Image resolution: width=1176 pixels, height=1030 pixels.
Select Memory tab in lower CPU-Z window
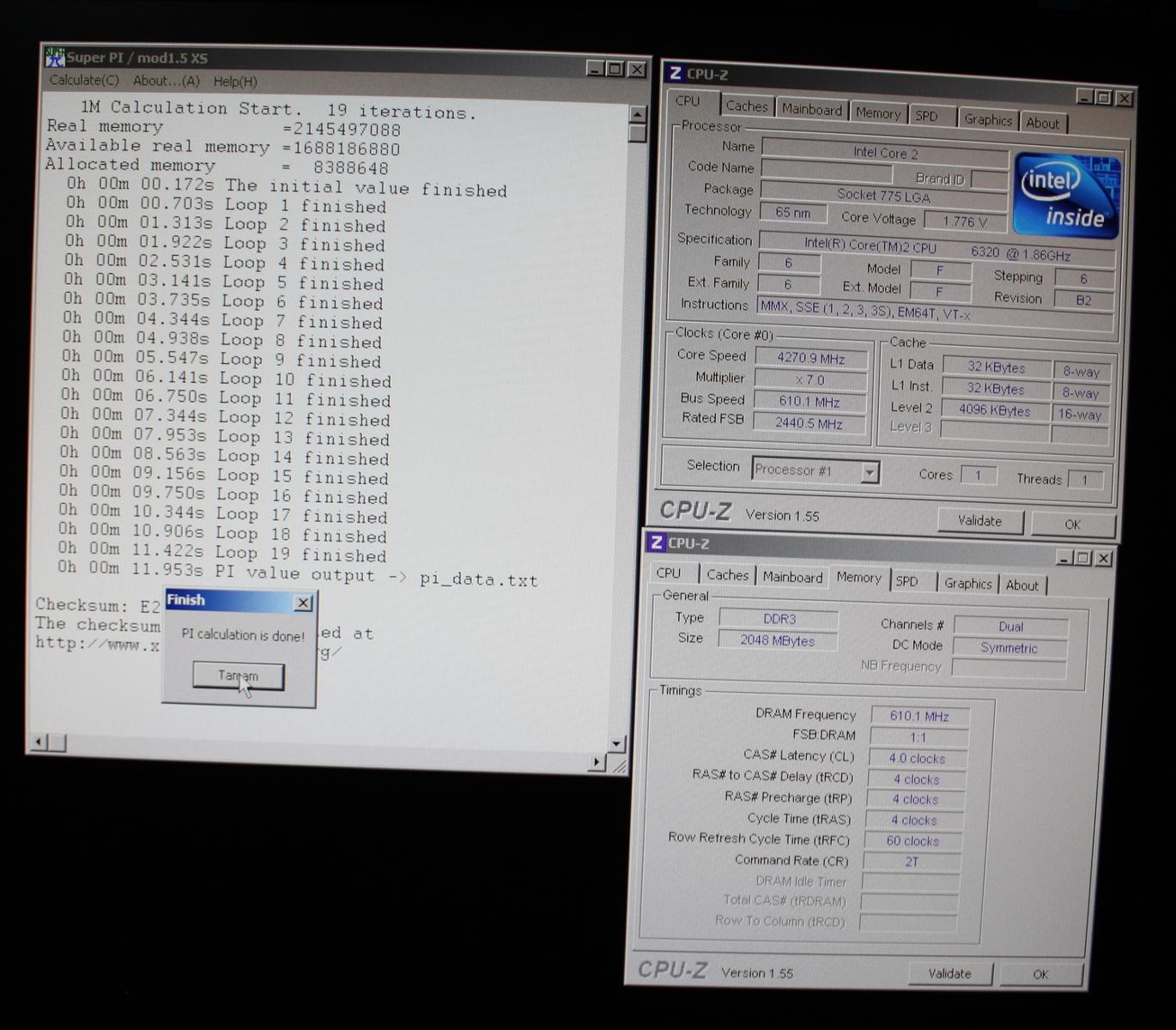tap(858, 578)
